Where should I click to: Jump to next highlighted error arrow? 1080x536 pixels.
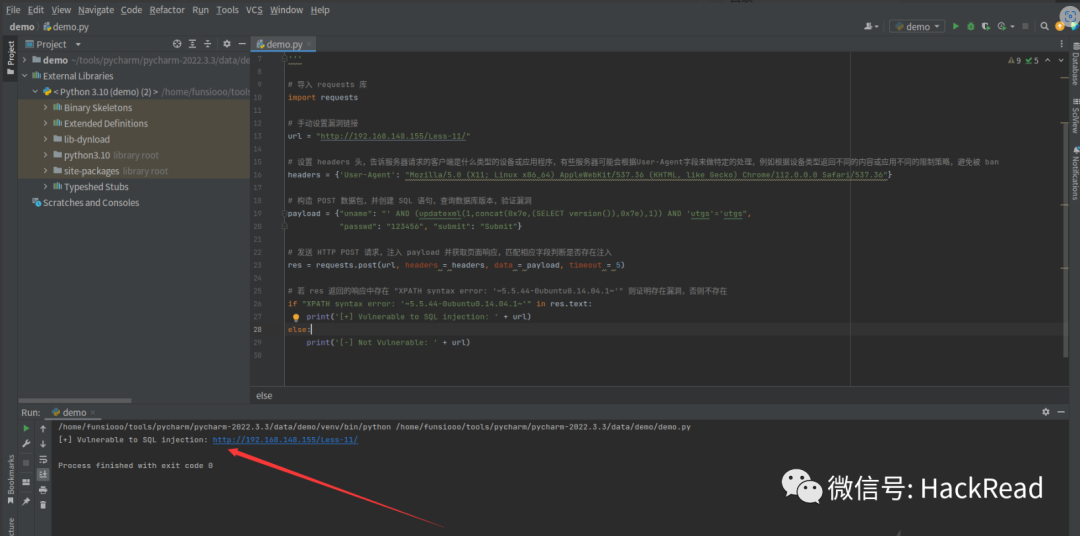(x=1061, y=61)
